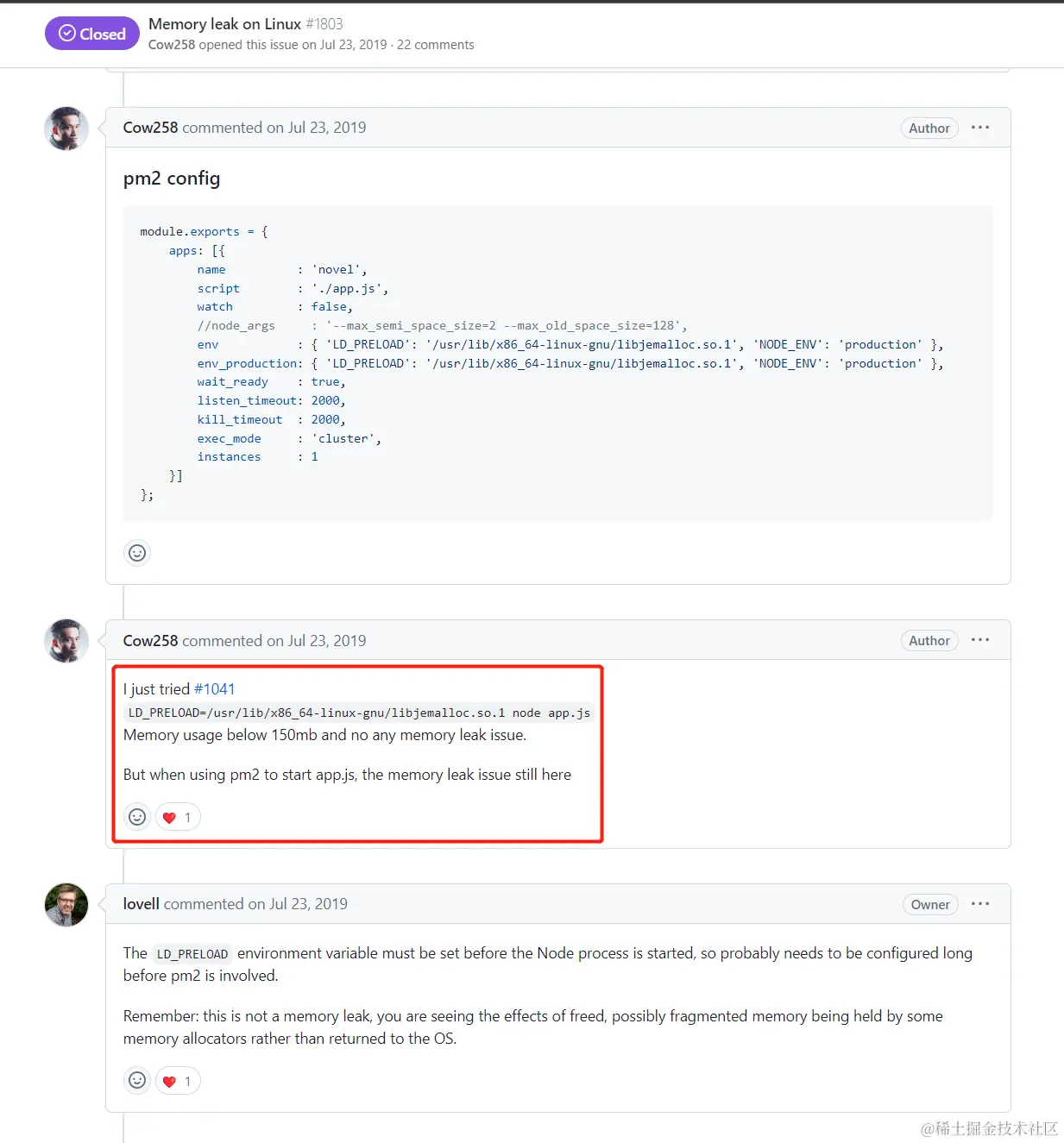Click the Closed status badge
Screen dimensions: 1064x1143
pyautogui.click(x=92, y=34)
